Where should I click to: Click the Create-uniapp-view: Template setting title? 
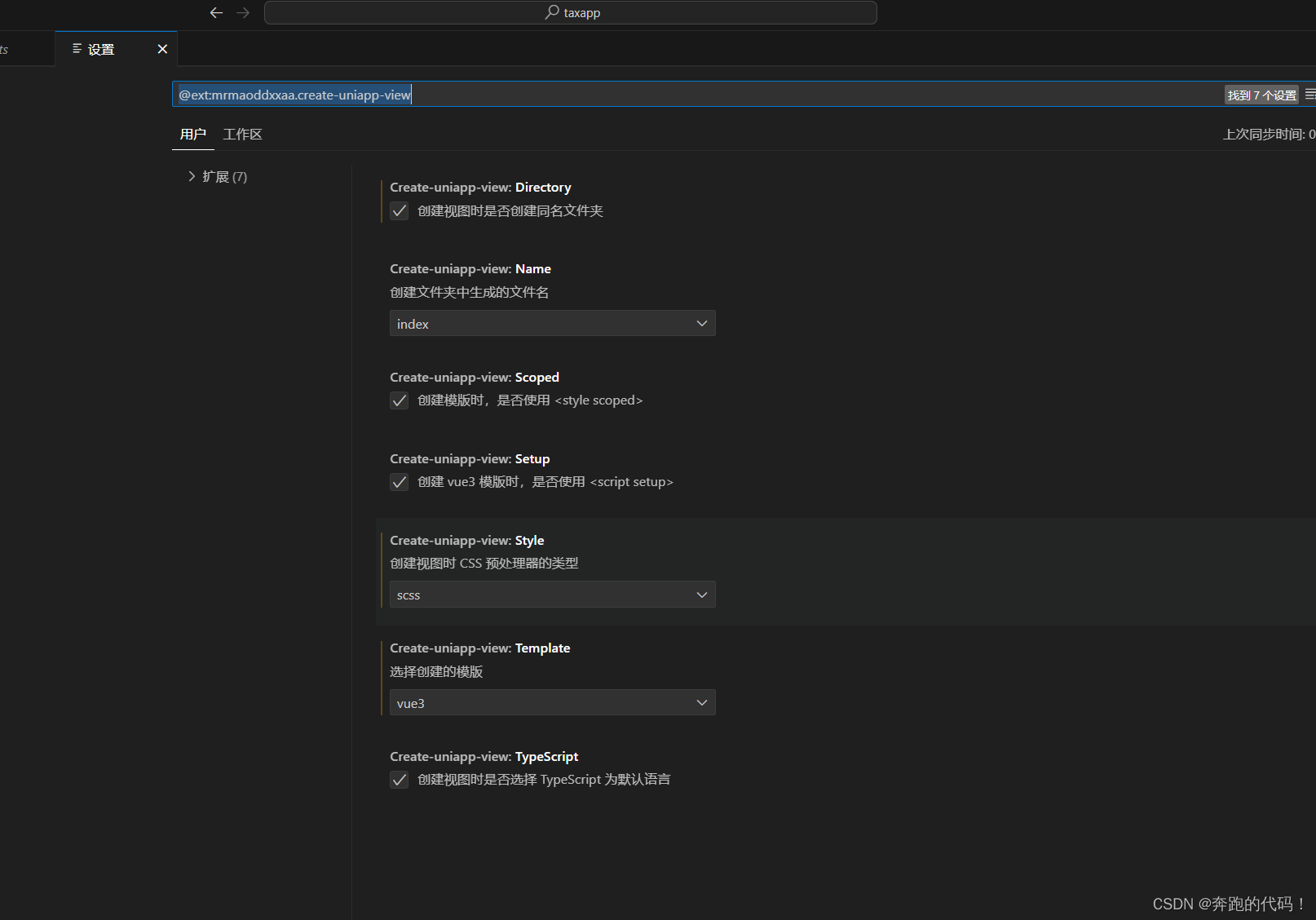click(x=480, y=648)
